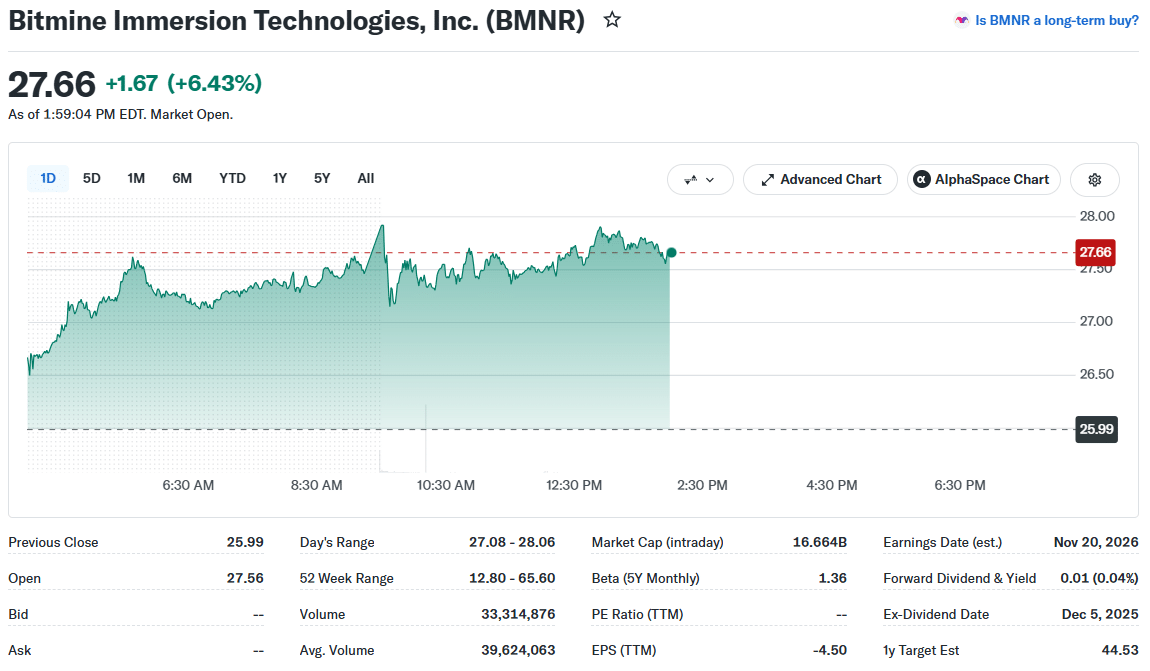Click the +1.67 price change

pos(132,83)
